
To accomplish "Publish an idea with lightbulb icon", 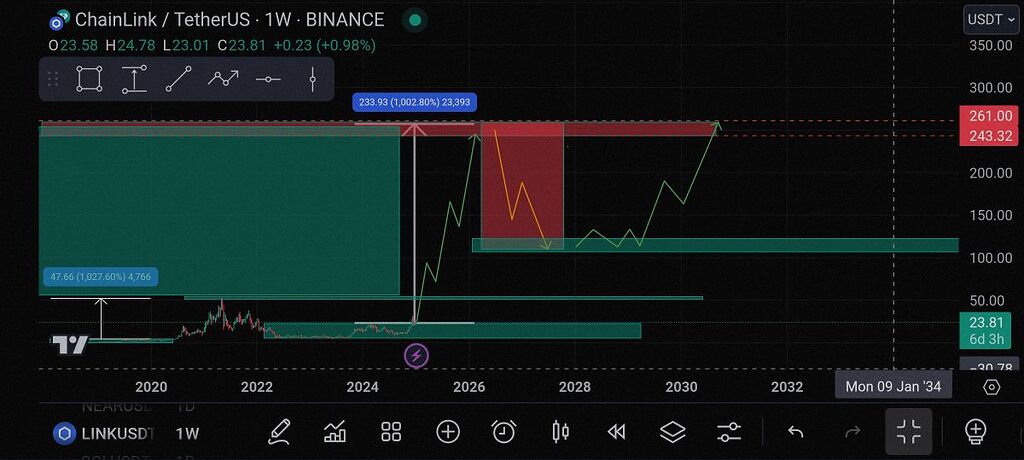I will 975,431.
